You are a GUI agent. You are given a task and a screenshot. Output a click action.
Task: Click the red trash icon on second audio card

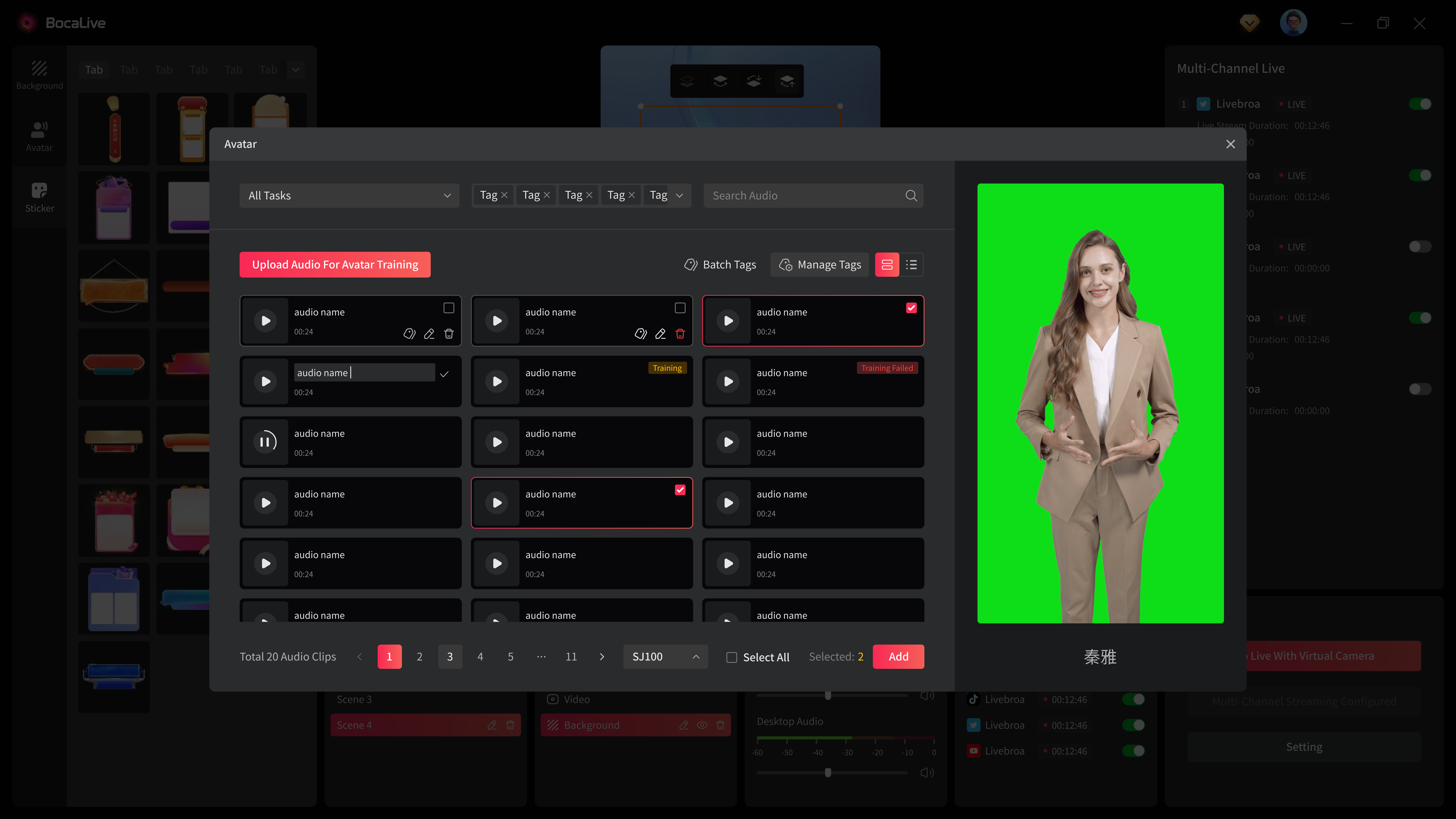[680, 333]
